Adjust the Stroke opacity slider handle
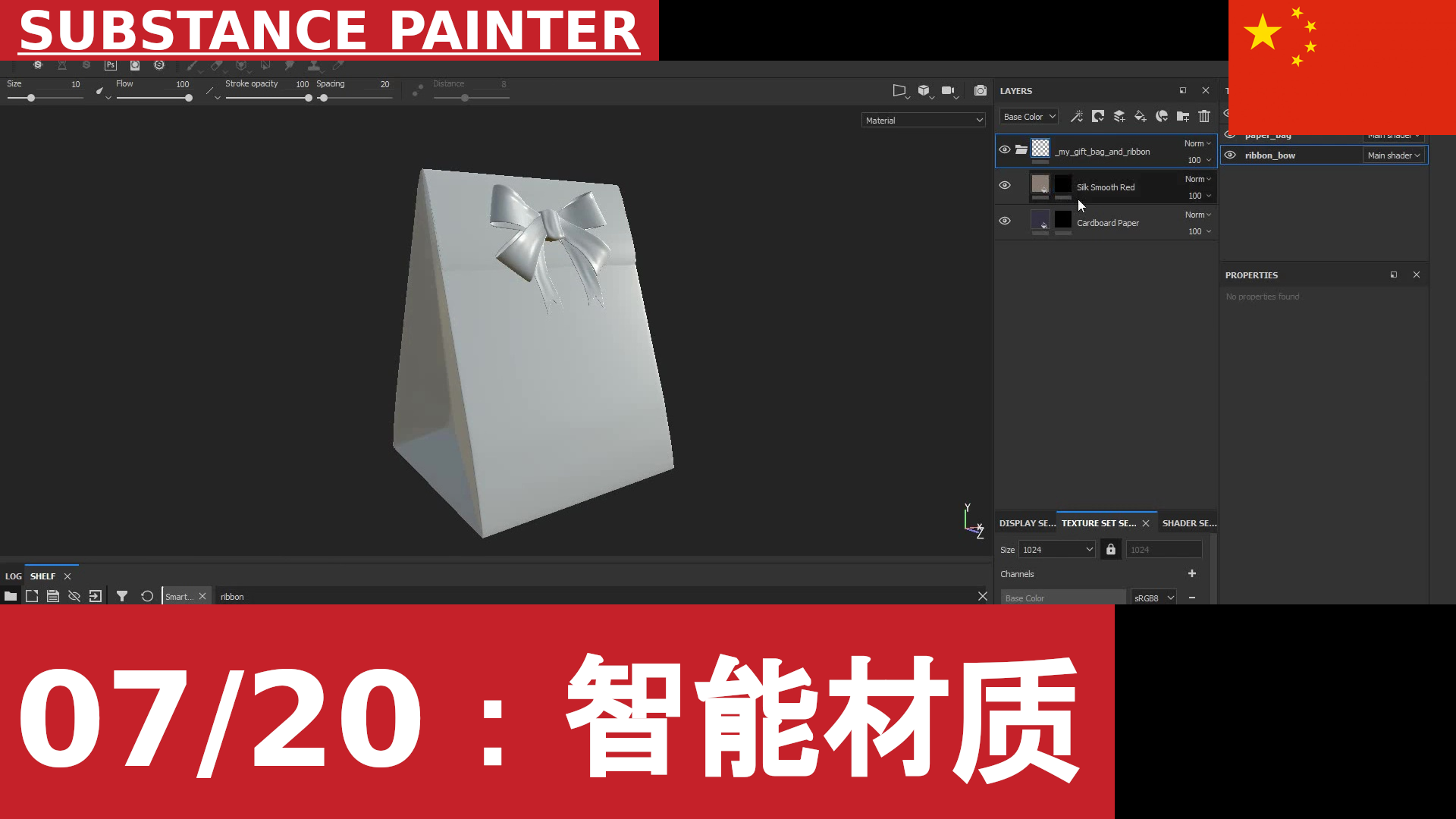Viewport: 1456px width, 819px height. 309,98
